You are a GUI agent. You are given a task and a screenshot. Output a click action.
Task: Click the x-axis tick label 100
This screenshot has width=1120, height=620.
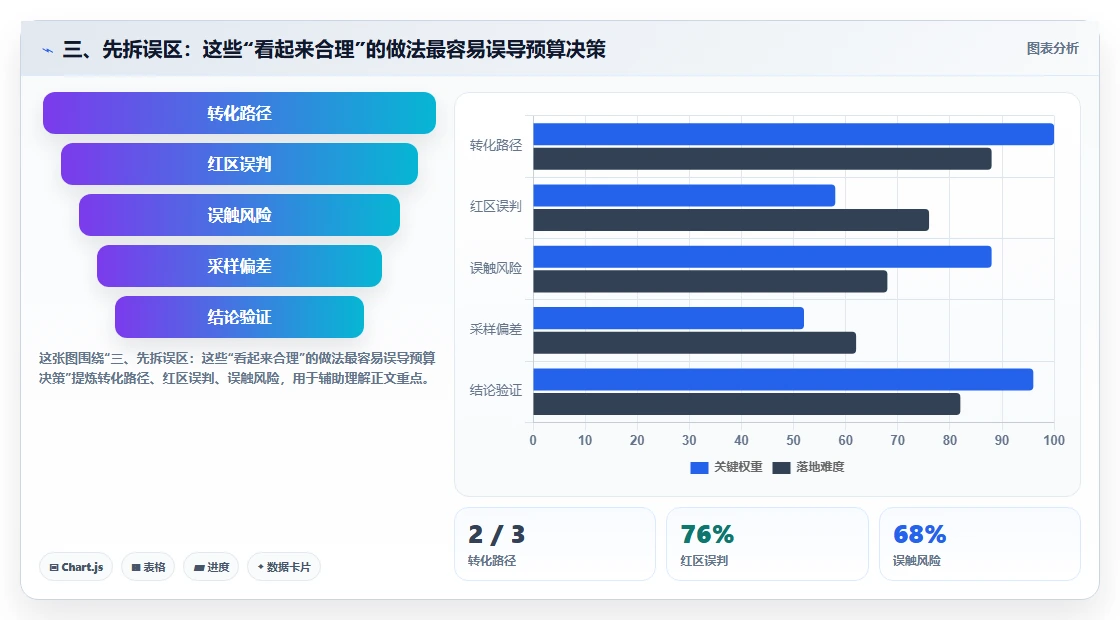1054,441
